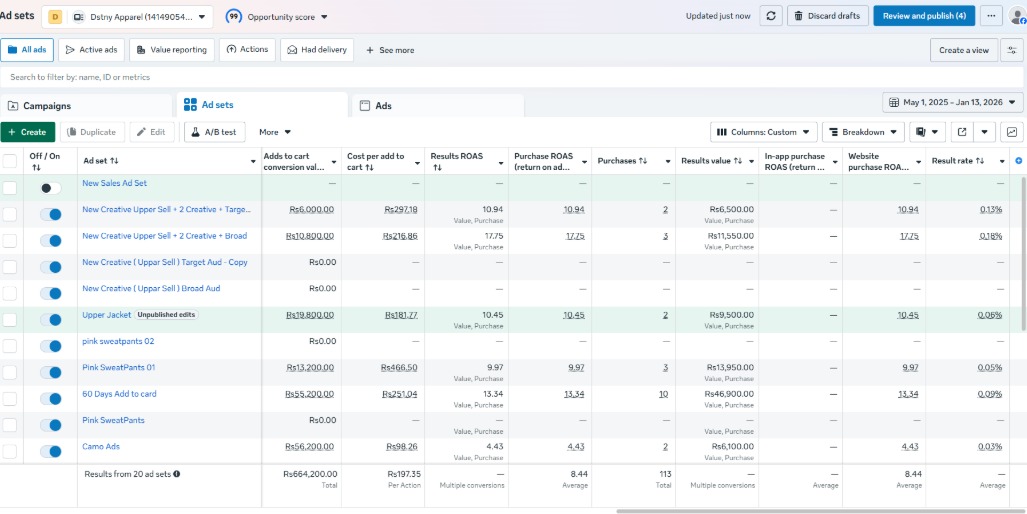Screen dimensions: 1027x514
Task: Click the Rs664,200.00 total value
Action: point(310,473)
